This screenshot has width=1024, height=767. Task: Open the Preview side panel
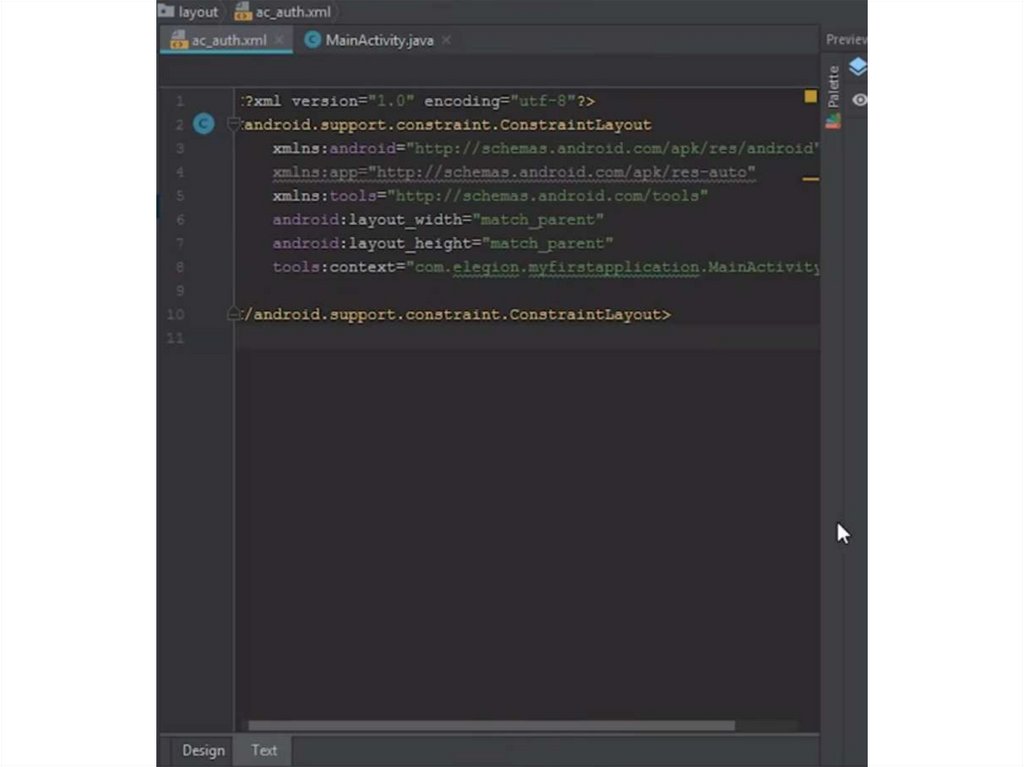click(846, 40)
